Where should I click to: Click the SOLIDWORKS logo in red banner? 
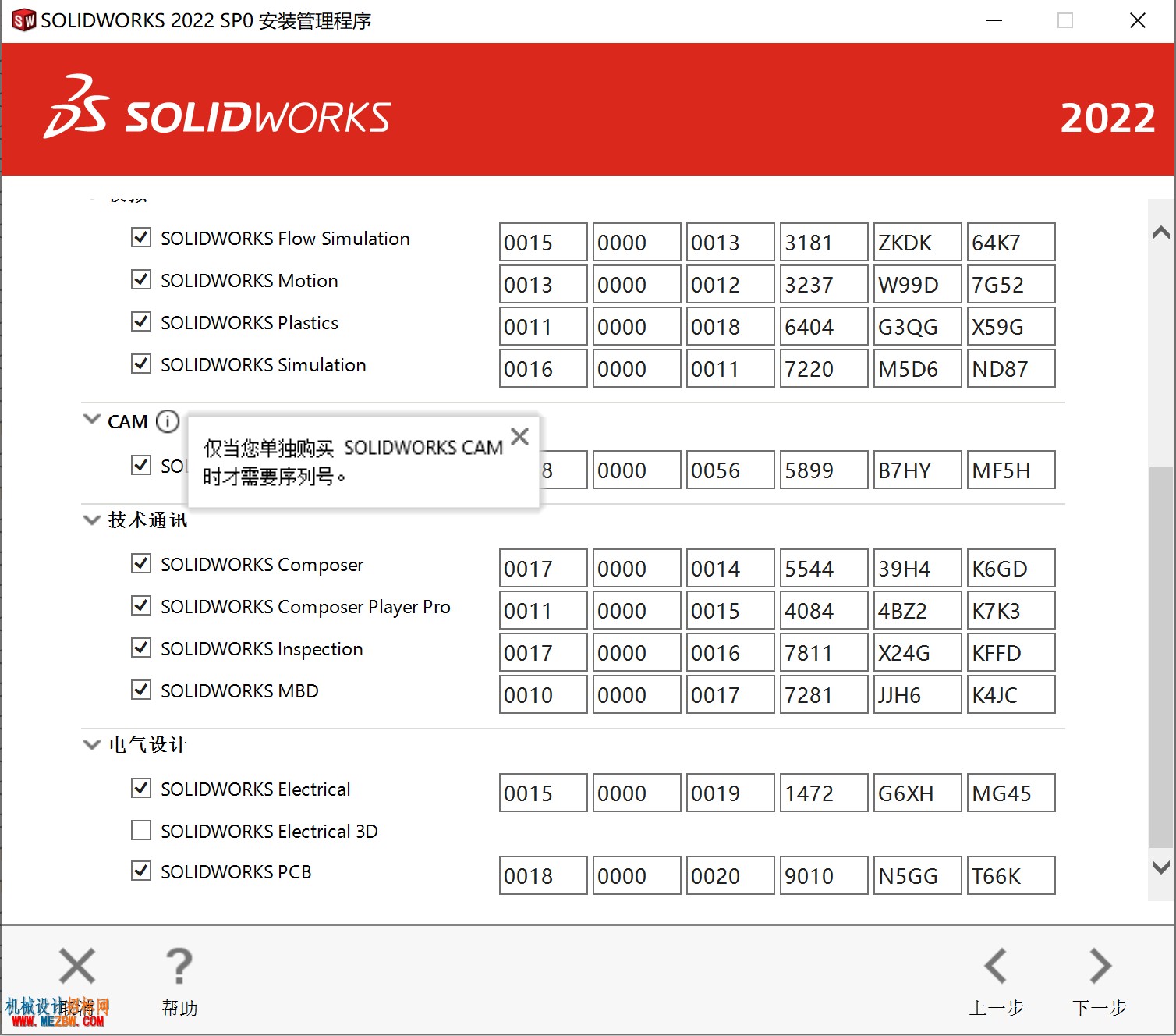pyautogui.click(x=217, y=109)
